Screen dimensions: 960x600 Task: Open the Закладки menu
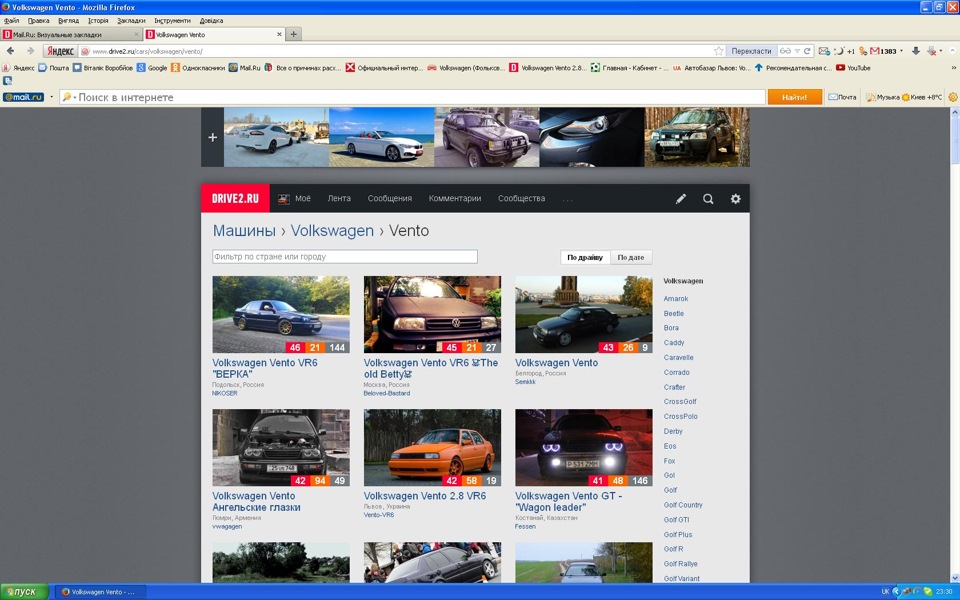pos(131,20)
